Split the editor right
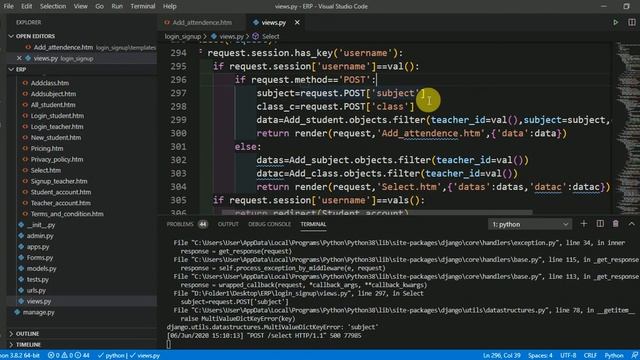Viewport: 640px width, 360px height. coord(631,22)
